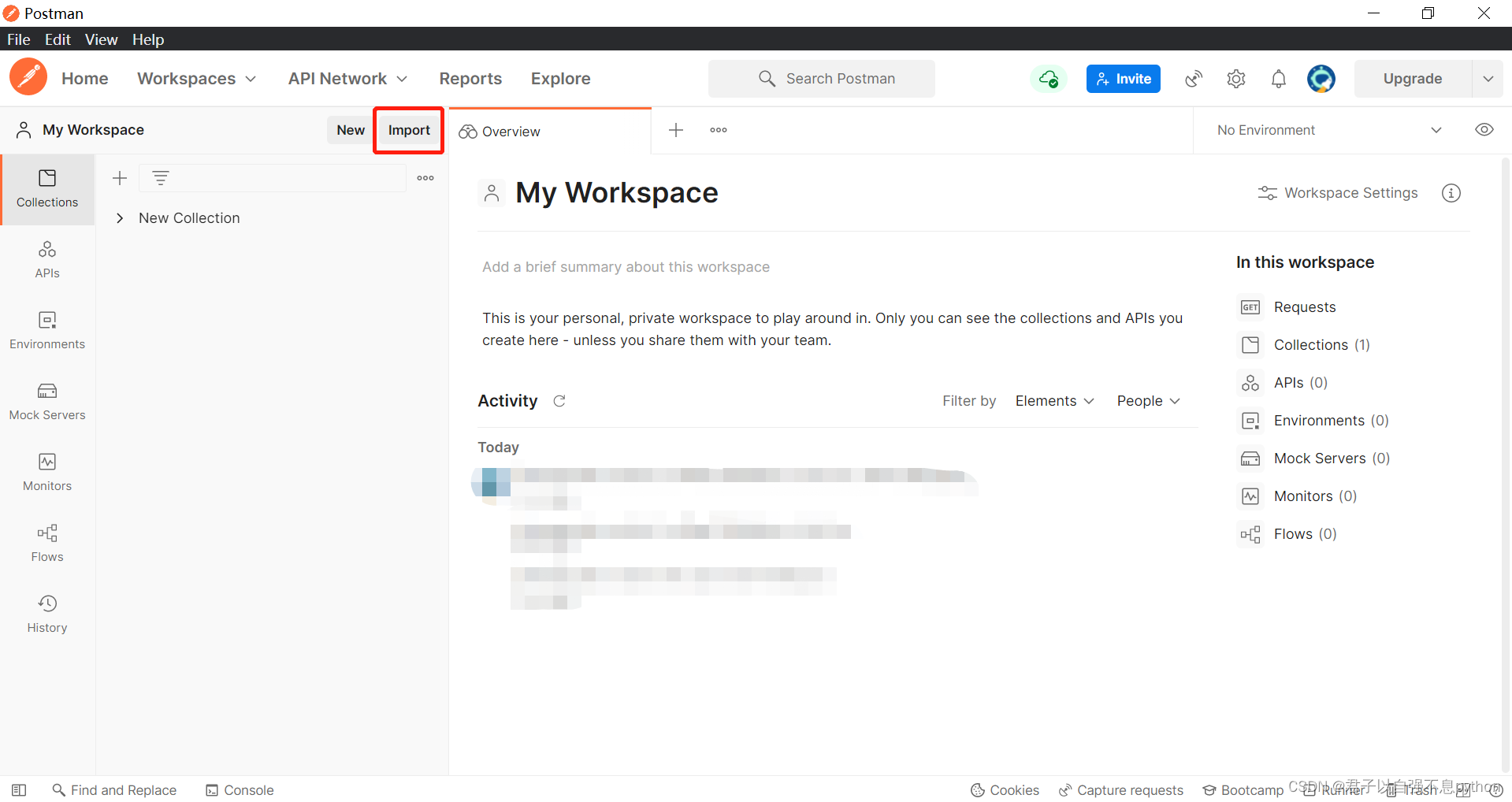Open Reports page
This screenshot has width=1512, height=802.
click(x=470, y=79)
